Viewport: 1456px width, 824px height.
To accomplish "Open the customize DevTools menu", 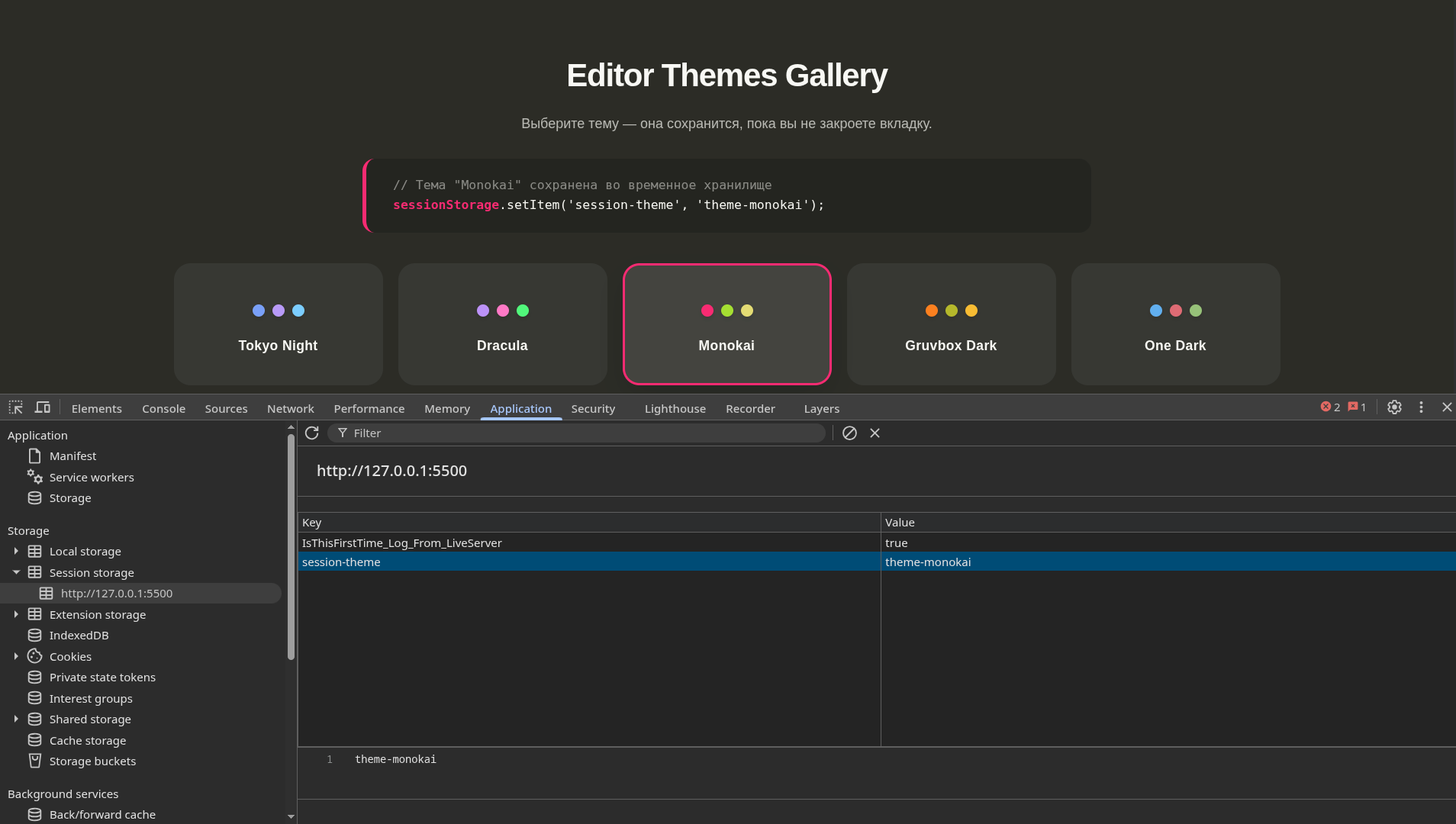I will coord(1420,407).
